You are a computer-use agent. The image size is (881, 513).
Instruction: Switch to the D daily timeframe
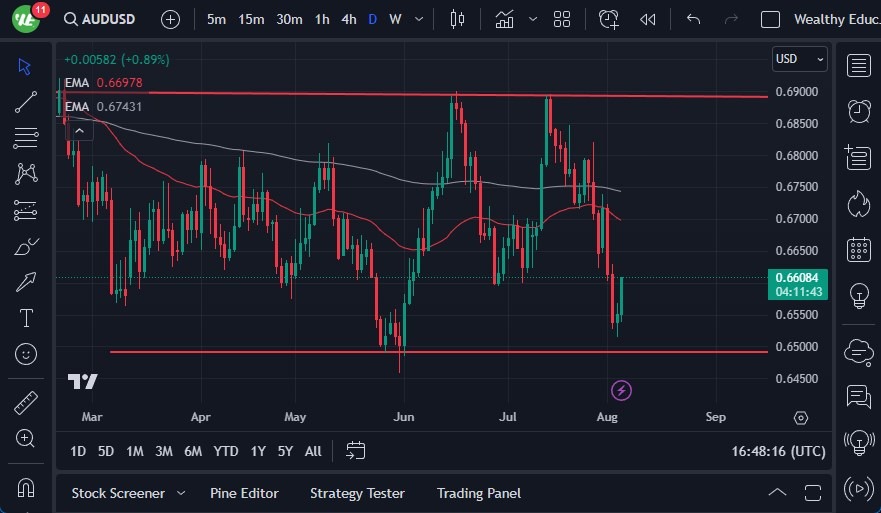click(x=372, y=19)
